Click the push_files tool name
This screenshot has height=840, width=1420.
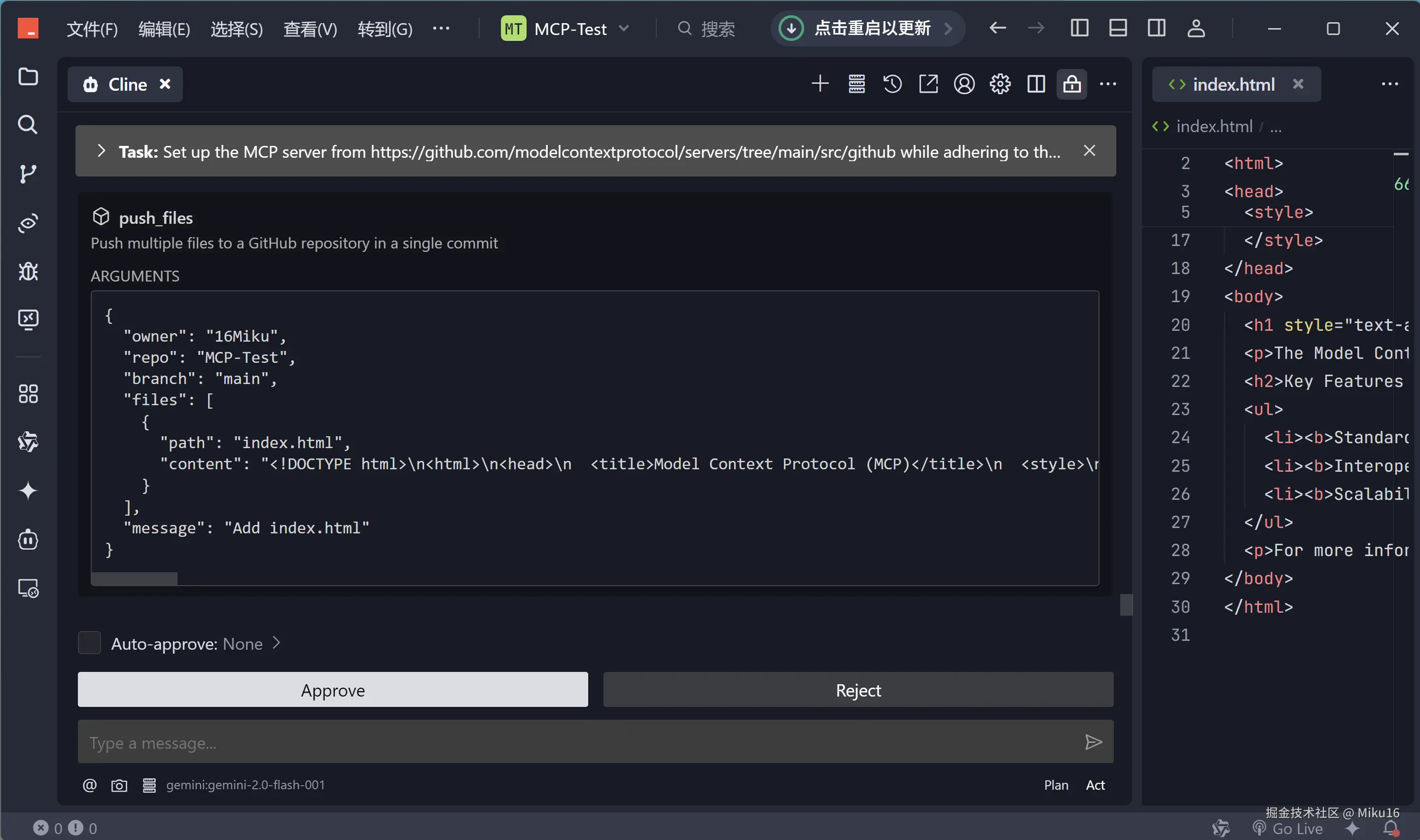(156, 218)
